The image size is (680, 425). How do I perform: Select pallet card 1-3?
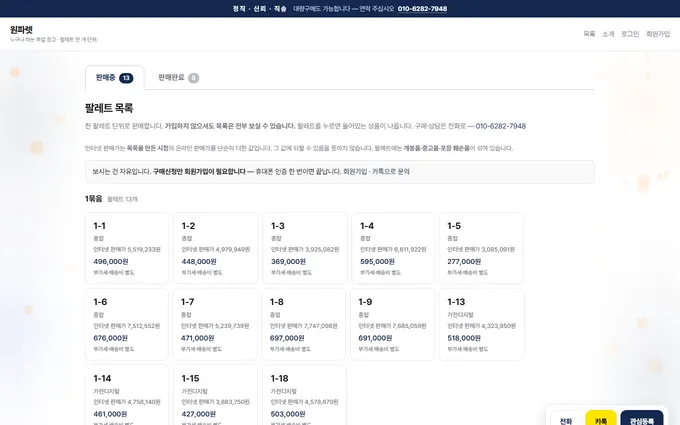pos(304,248)
